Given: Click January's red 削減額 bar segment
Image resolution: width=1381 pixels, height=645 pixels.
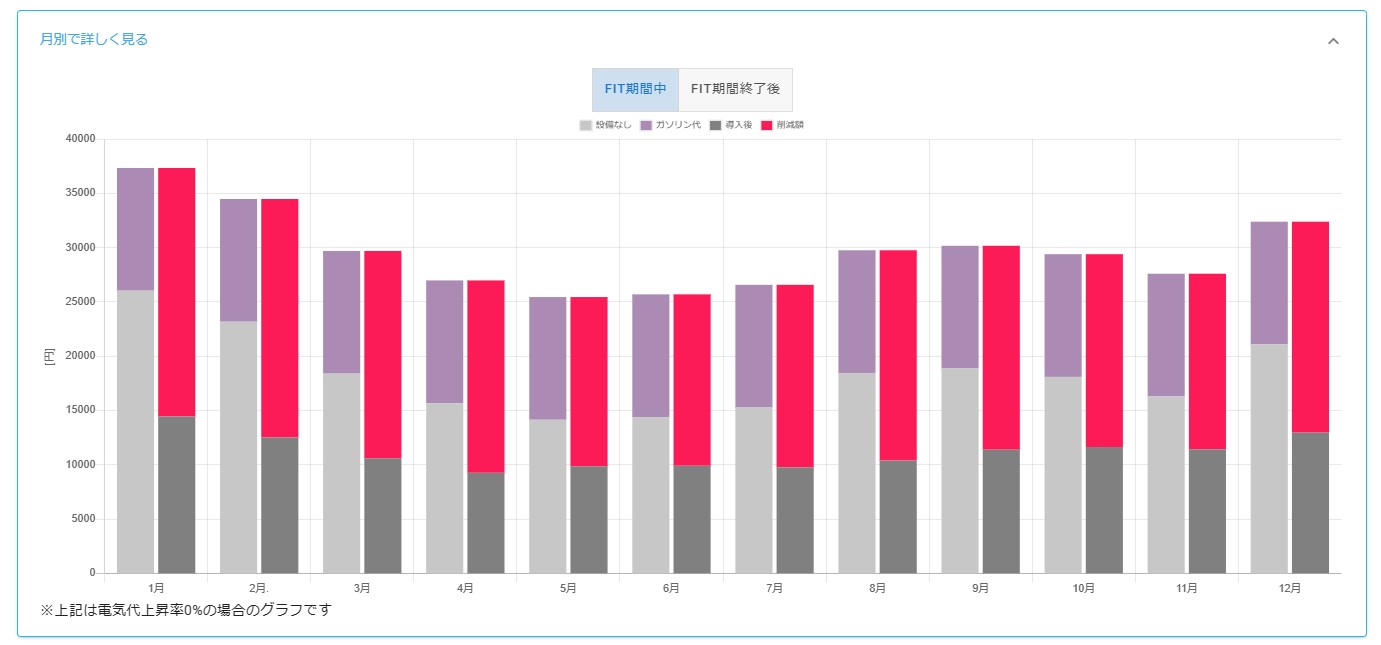Looking at the screenshot, I should click(176, 291).
